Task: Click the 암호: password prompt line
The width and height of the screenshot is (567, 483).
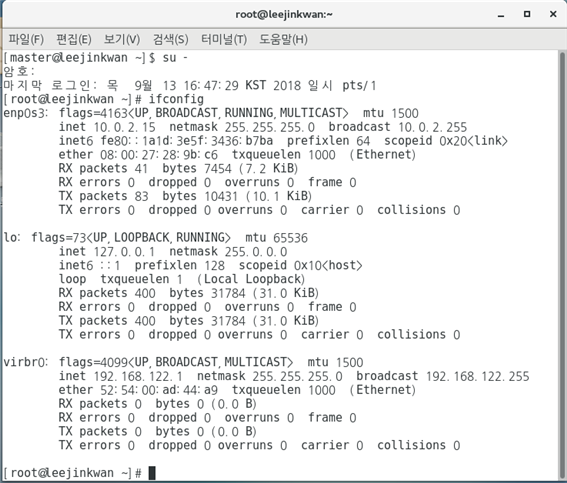Action: (x=19, y=71)
